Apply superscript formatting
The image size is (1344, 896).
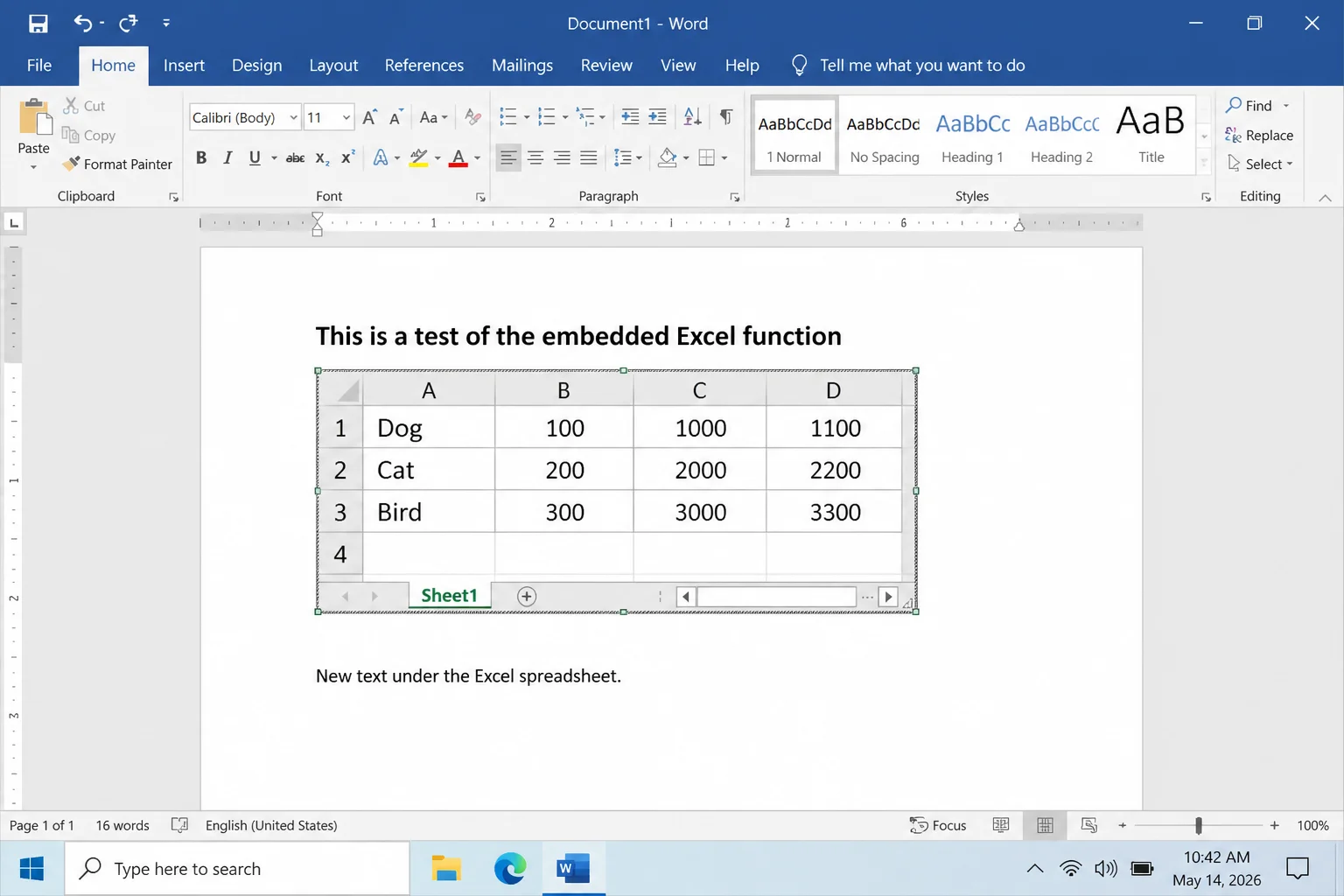pos(348,158)
